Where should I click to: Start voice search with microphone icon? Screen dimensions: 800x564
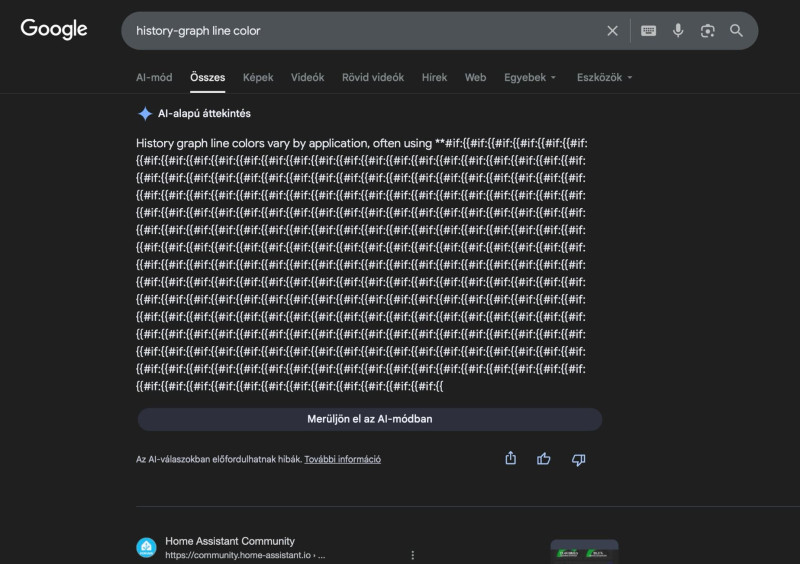(x=678, y=31)
